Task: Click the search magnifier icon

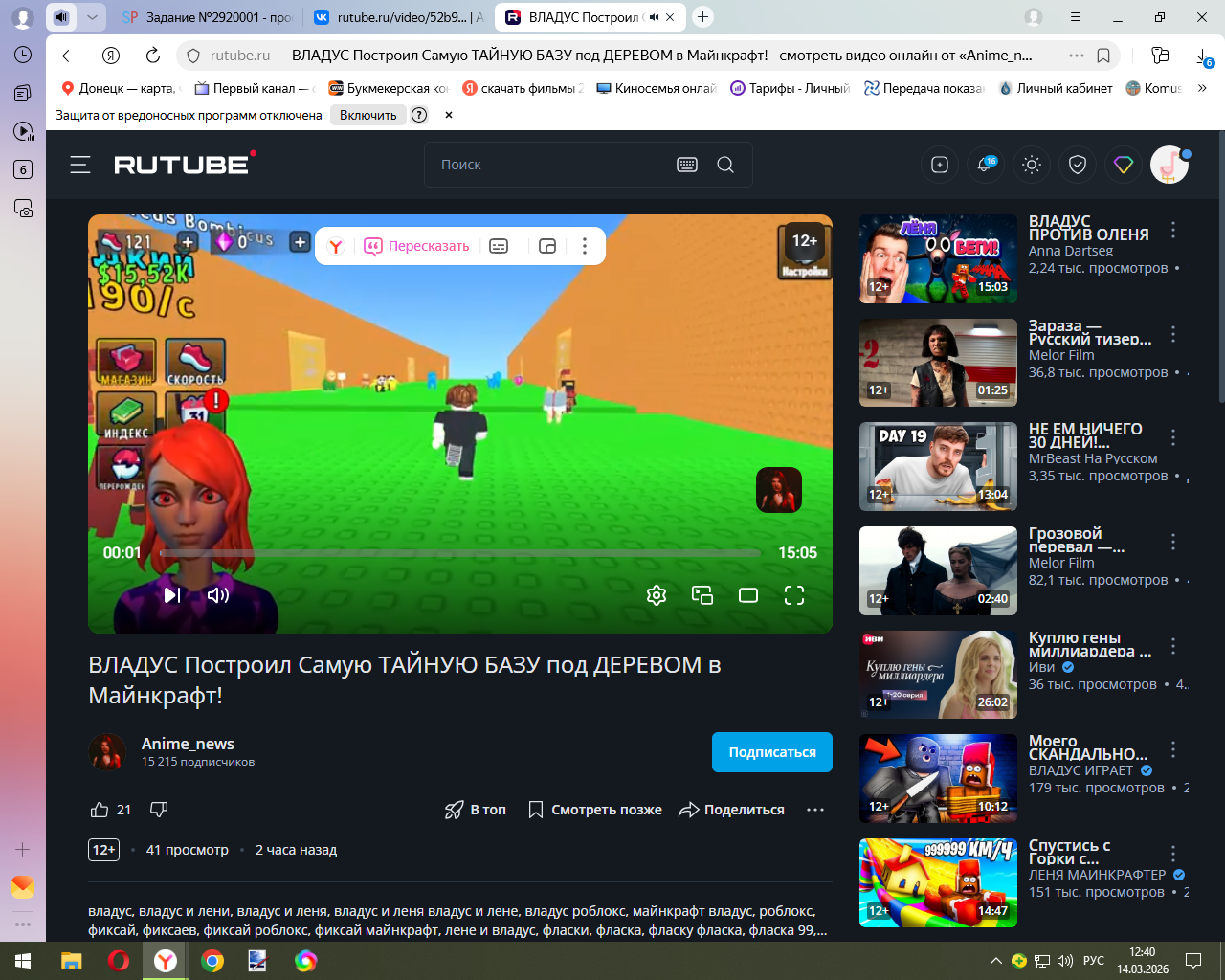Action: pyautogui.click(x=725, y=165)
